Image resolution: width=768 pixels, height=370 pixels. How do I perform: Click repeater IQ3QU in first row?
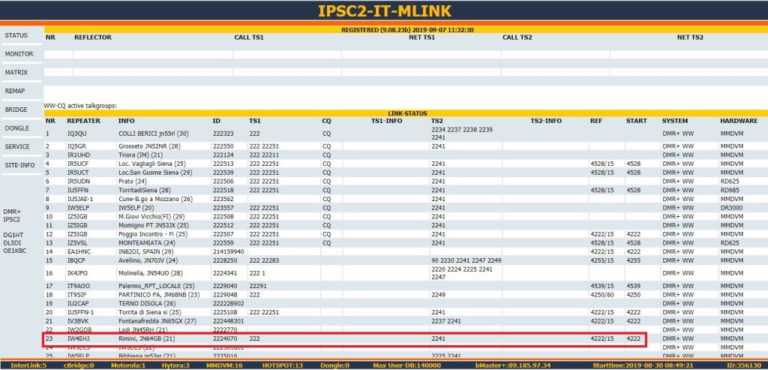pos(77,133)
